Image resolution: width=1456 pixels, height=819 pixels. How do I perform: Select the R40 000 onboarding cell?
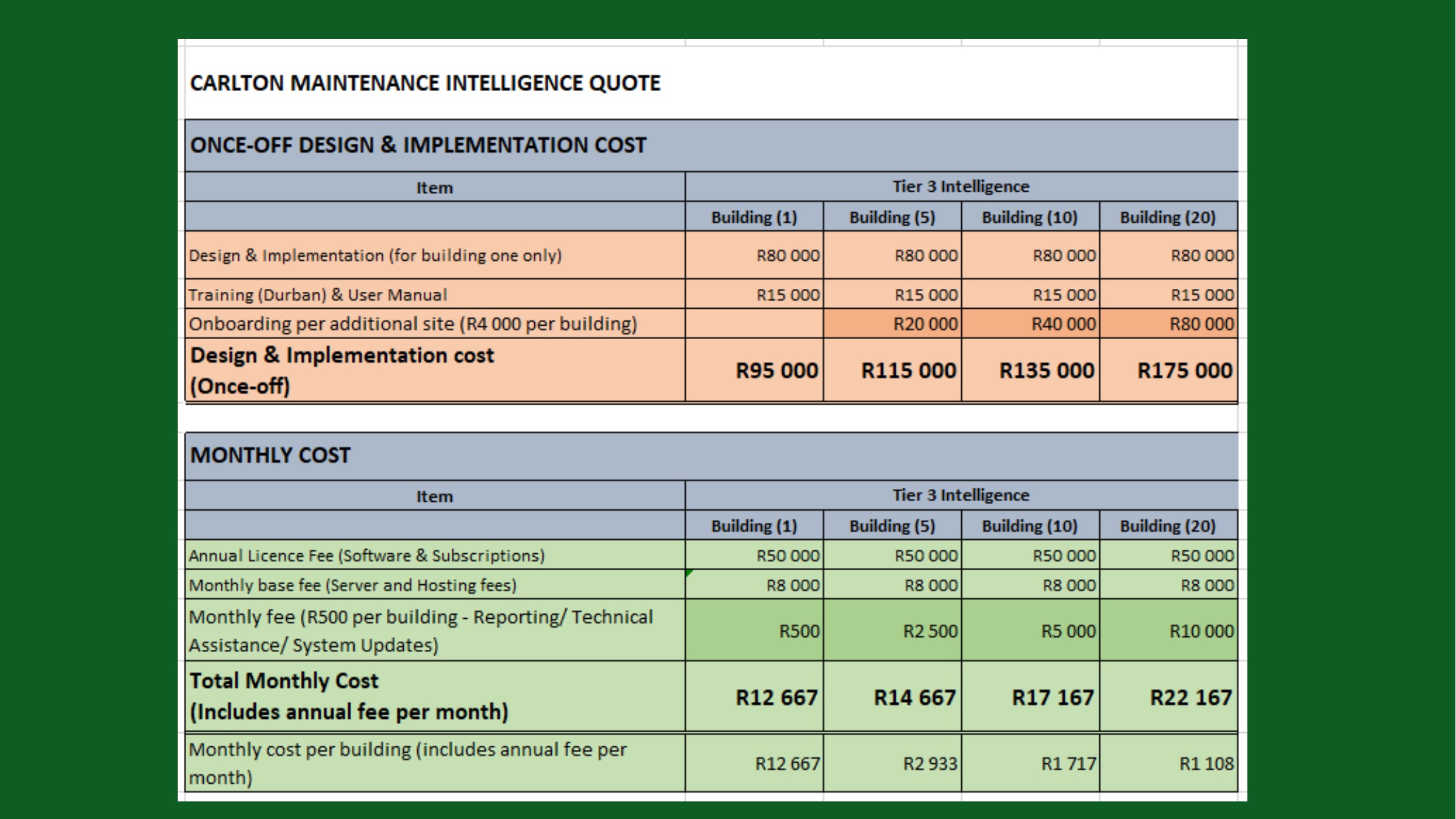[x=1031, y=324]
